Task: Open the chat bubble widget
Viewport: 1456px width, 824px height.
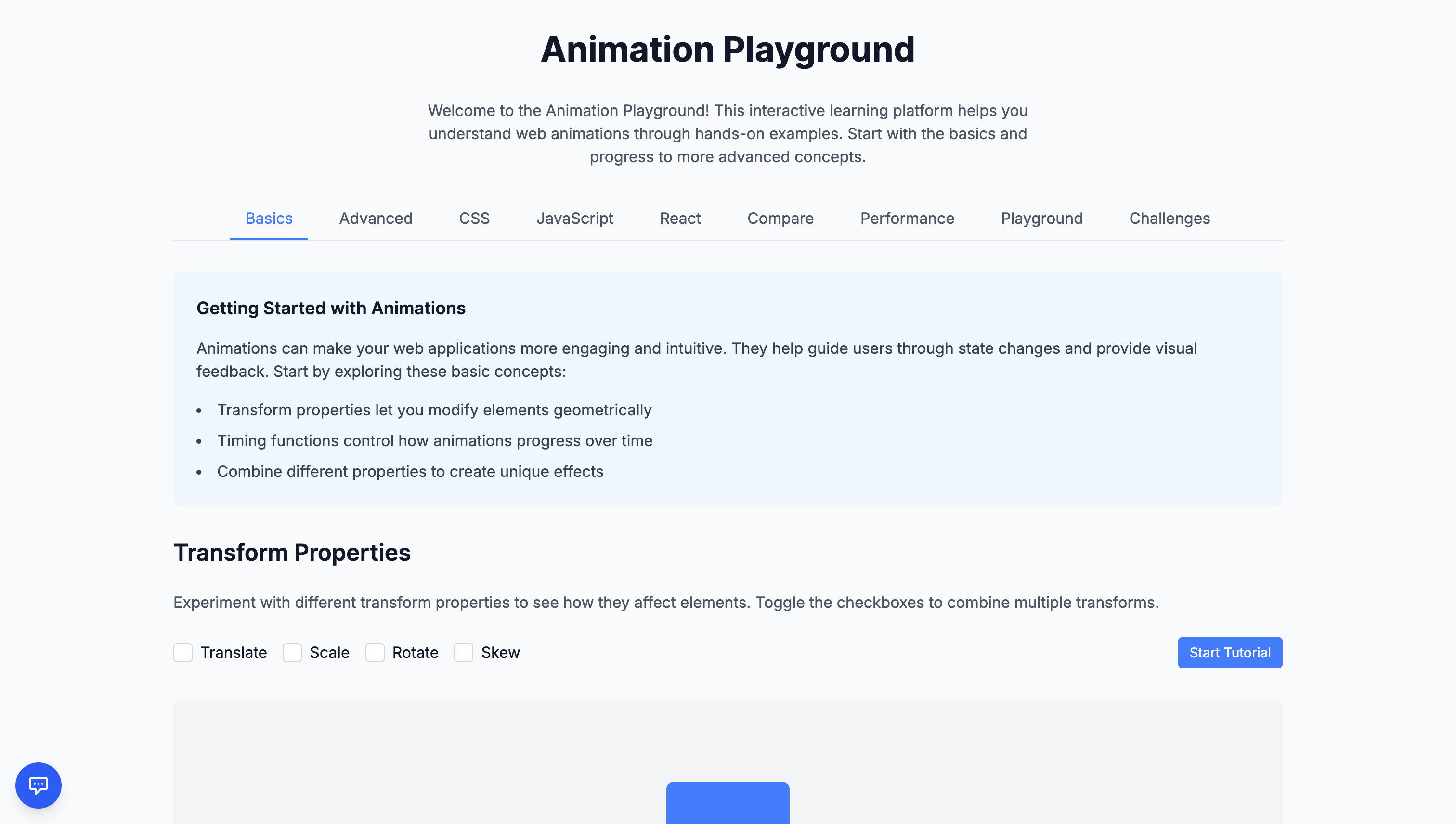Action: (38, 785)
